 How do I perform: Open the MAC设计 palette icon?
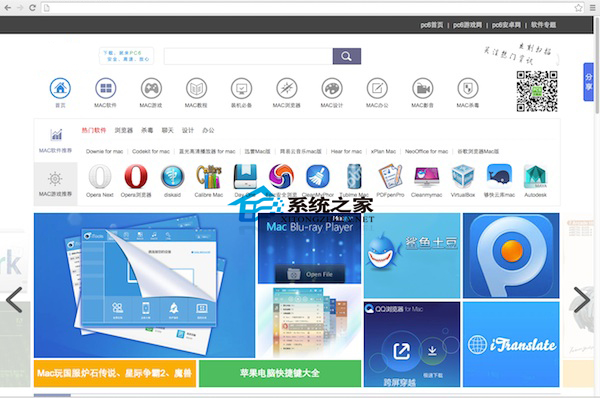click(332, 88)
